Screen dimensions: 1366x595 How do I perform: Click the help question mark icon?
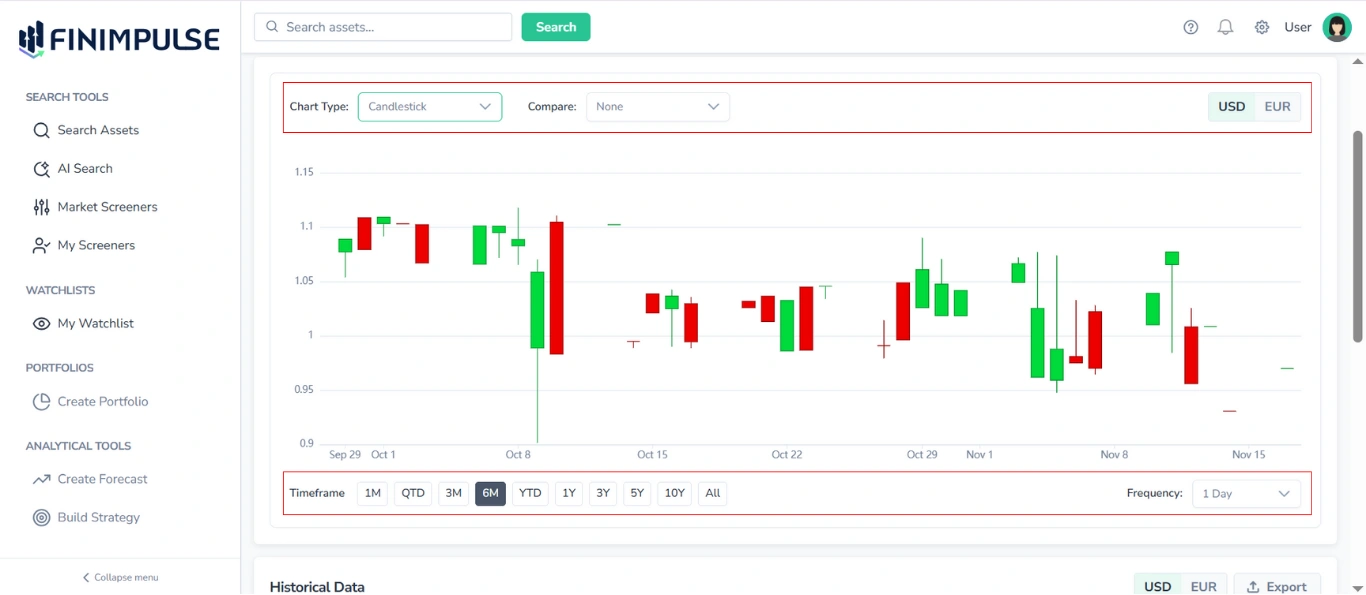(x=1190, y=27)
